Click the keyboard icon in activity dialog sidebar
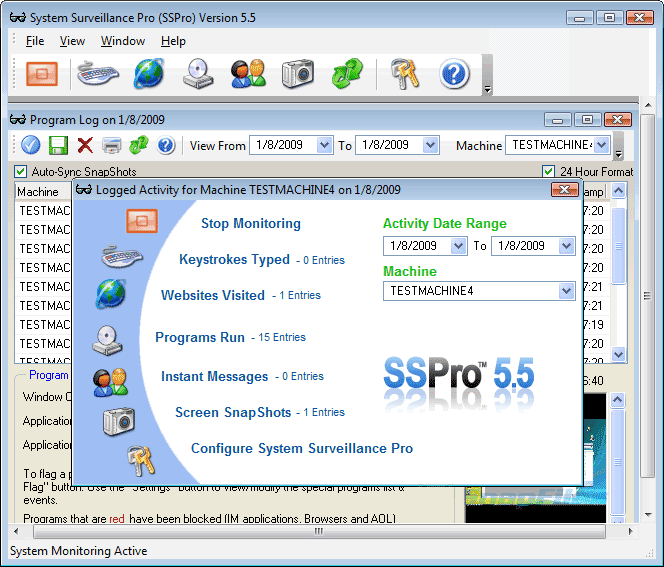Screen dimensions: 664x567 point(122,256)
